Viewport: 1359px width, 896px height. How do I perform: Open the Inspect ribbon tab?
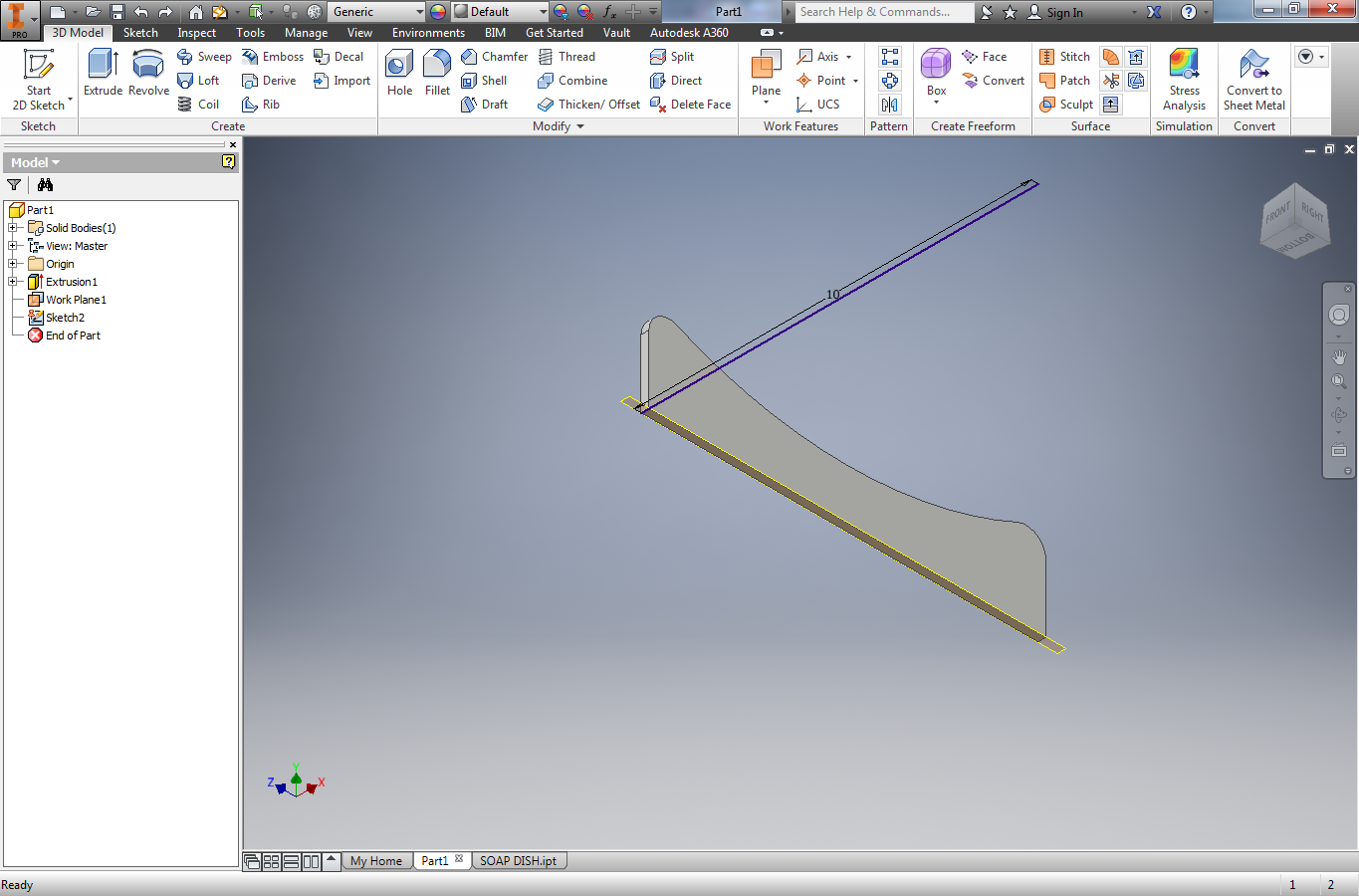coord(196,33)
